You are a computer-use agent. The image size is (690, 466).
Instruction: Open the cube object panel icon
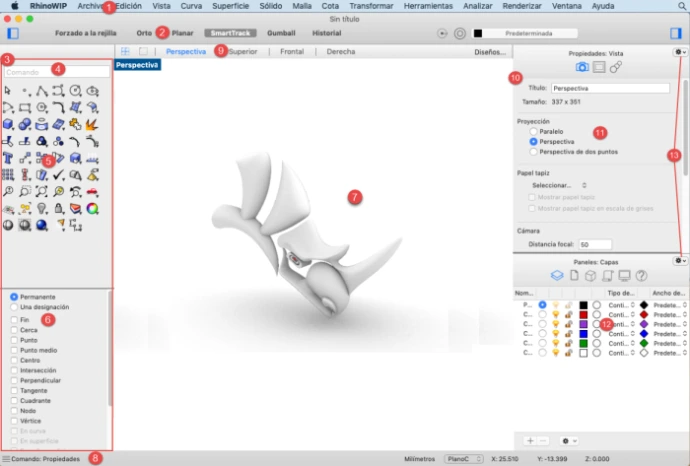click(591, 275)
